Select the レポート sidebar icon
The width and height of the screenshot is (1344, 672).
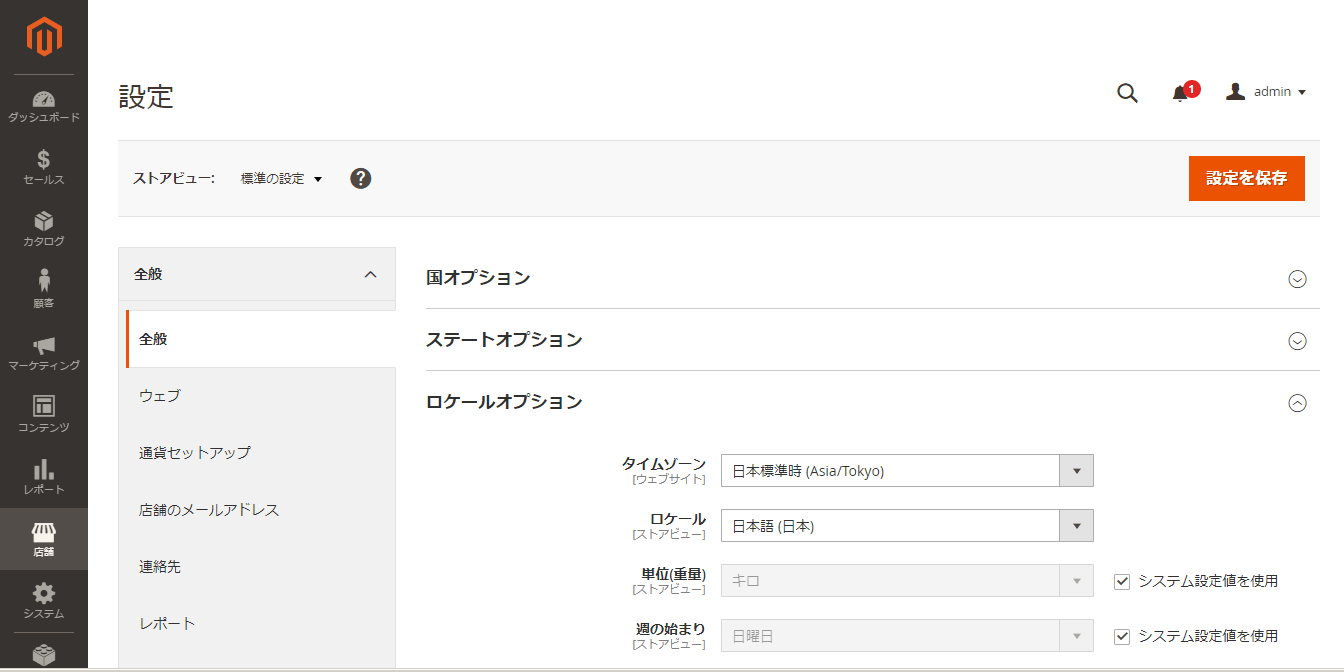coord(43,470)
